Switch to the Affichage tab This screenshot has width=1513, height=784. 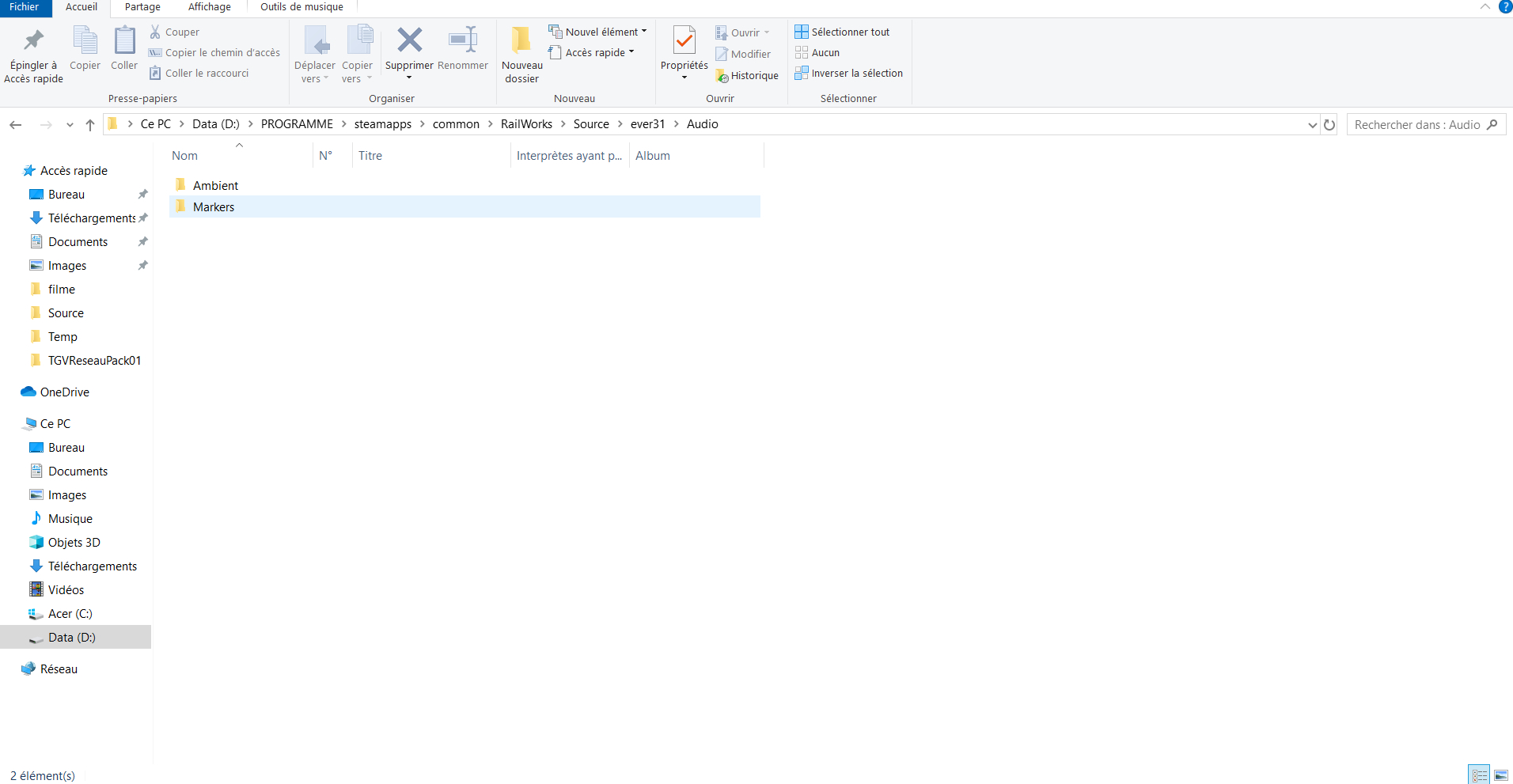point(210,7)
